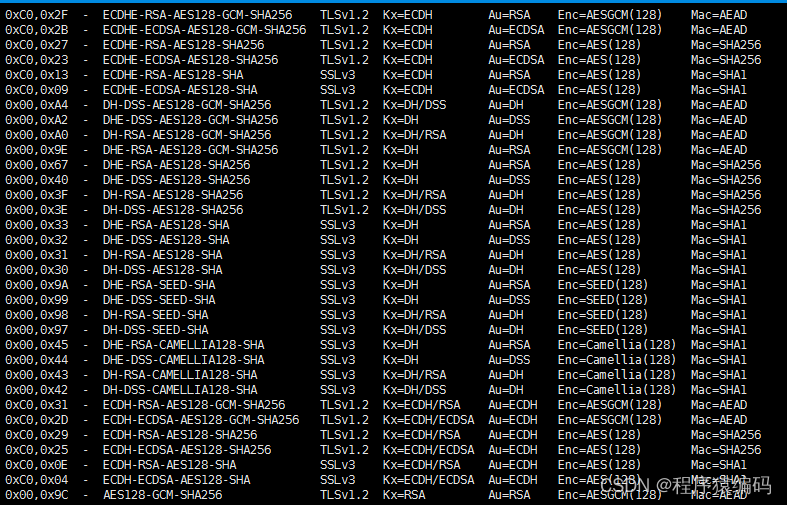787x505 pixels.
Task: Click TLSv1.2 in the 0x00,0x9E row
Action: [x=344, y=150]
